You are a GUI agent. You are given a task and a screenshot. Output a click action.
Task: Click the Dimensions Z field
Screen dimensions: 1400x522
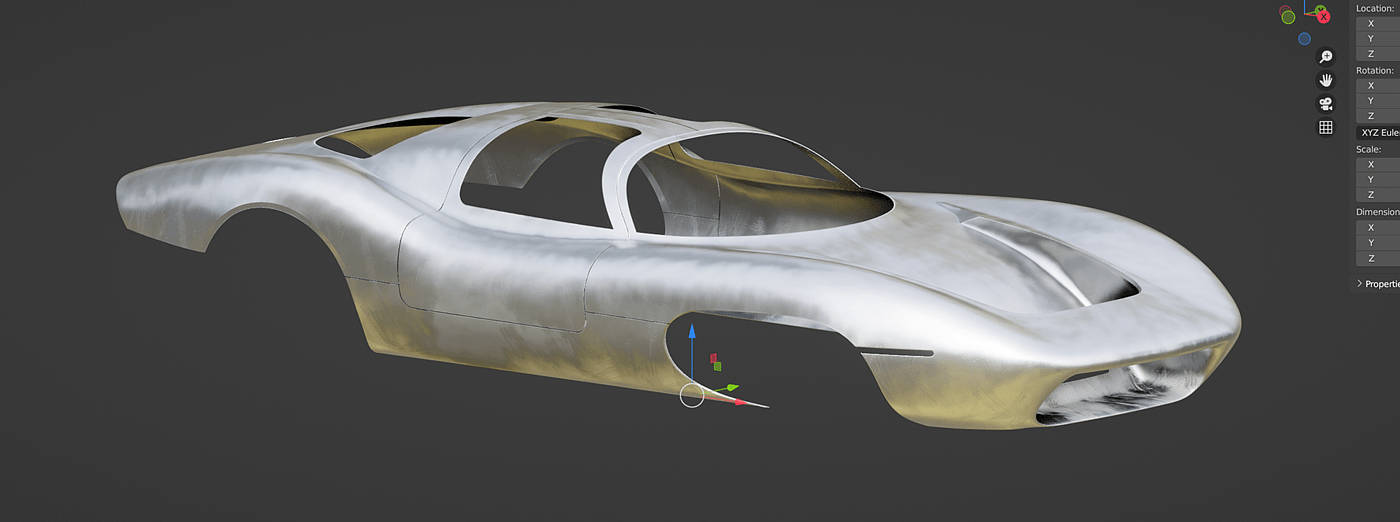[x=1378, y=258]
